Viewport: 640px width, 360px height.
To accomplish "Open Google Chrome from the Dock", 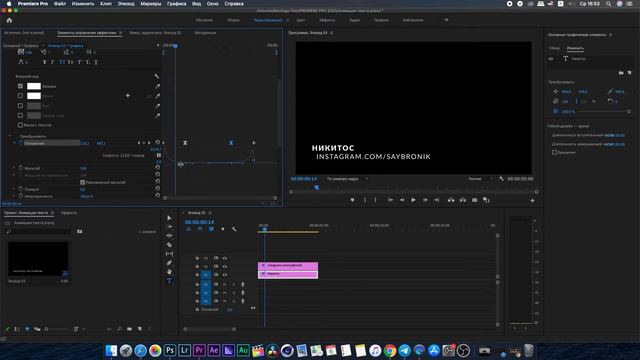I will pyautogui.click(x=390, y=350).
